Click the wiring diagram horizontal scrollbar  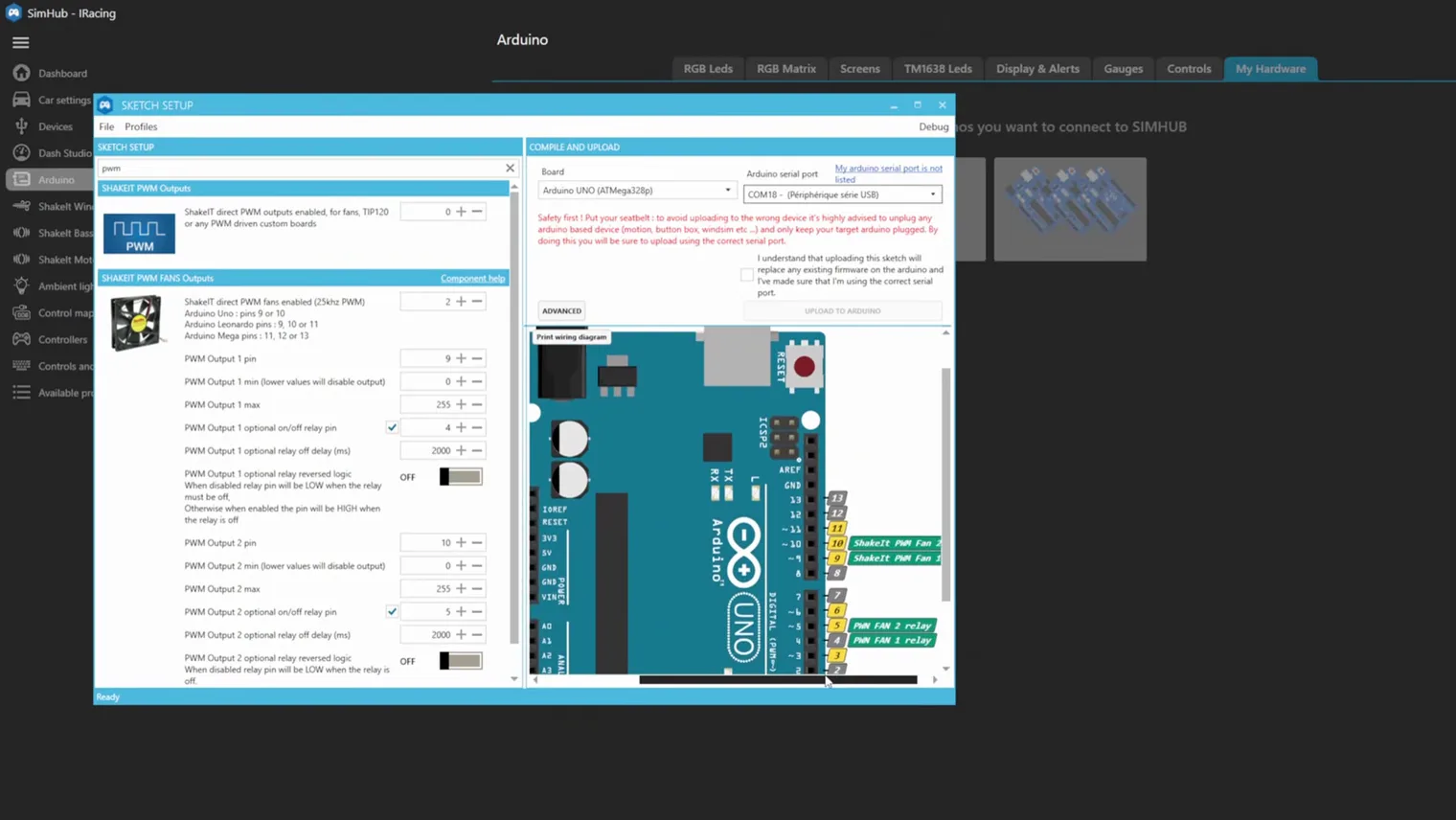click(x=778, y=680)
